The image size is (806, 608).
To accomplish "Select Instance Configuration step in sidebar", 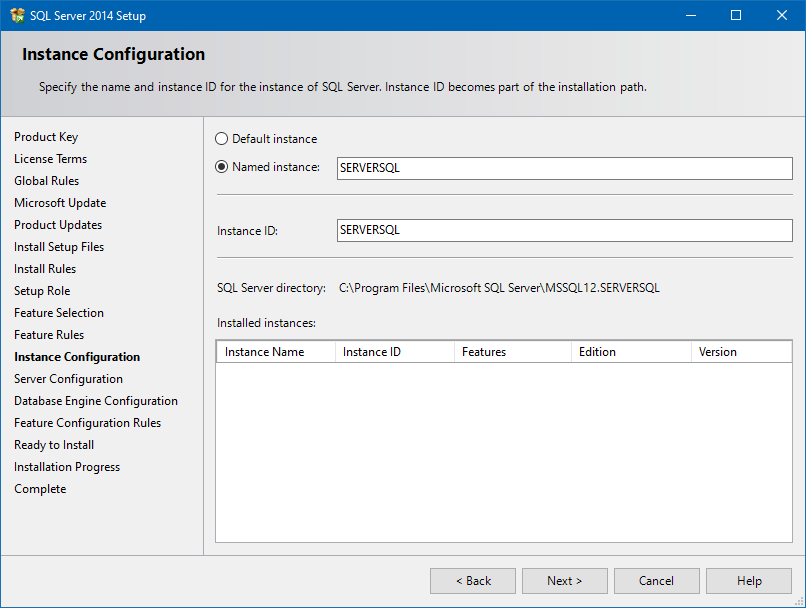I will (x=77, y=357).
